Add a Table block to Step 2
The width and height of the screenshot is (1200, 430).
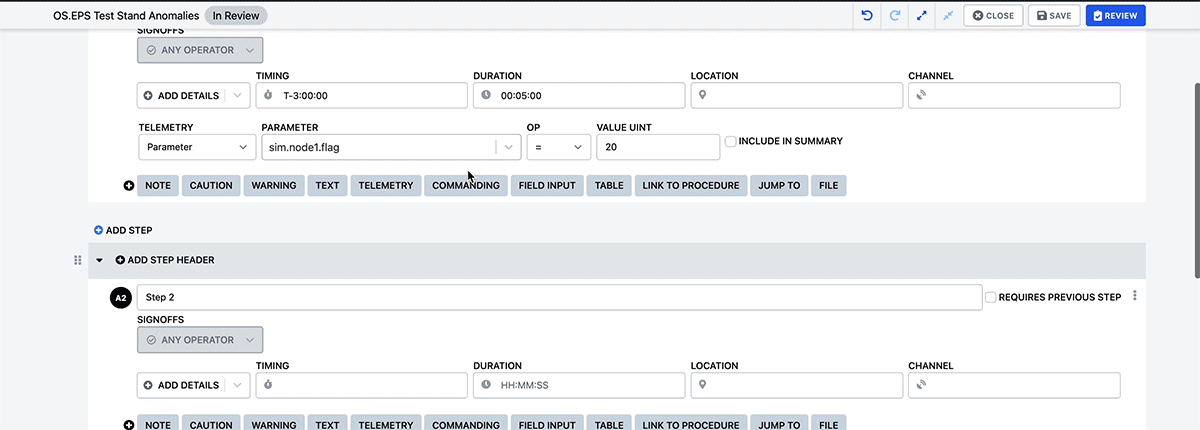click(609, 423)
